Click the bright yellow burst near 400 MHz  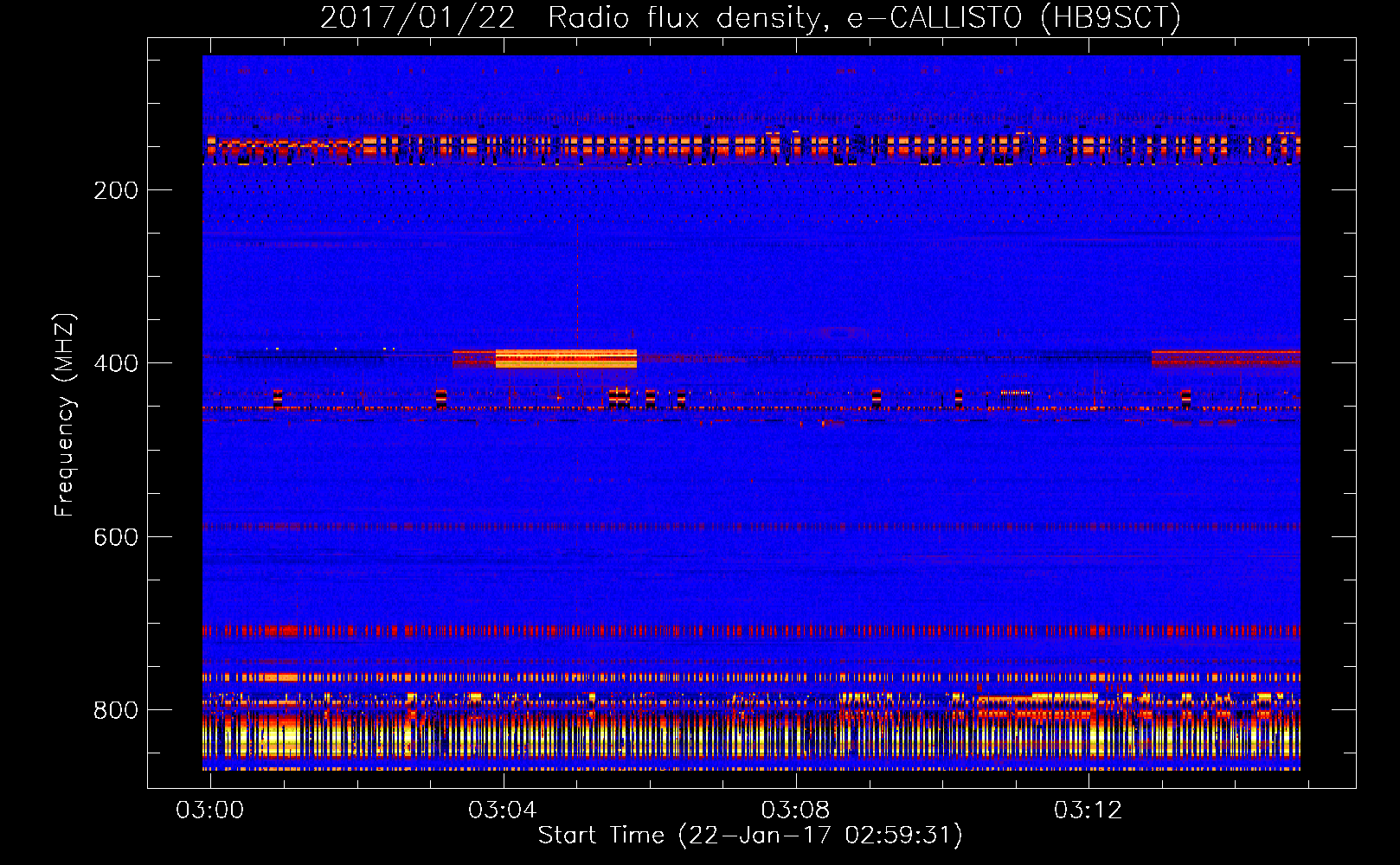click(566, 358)
